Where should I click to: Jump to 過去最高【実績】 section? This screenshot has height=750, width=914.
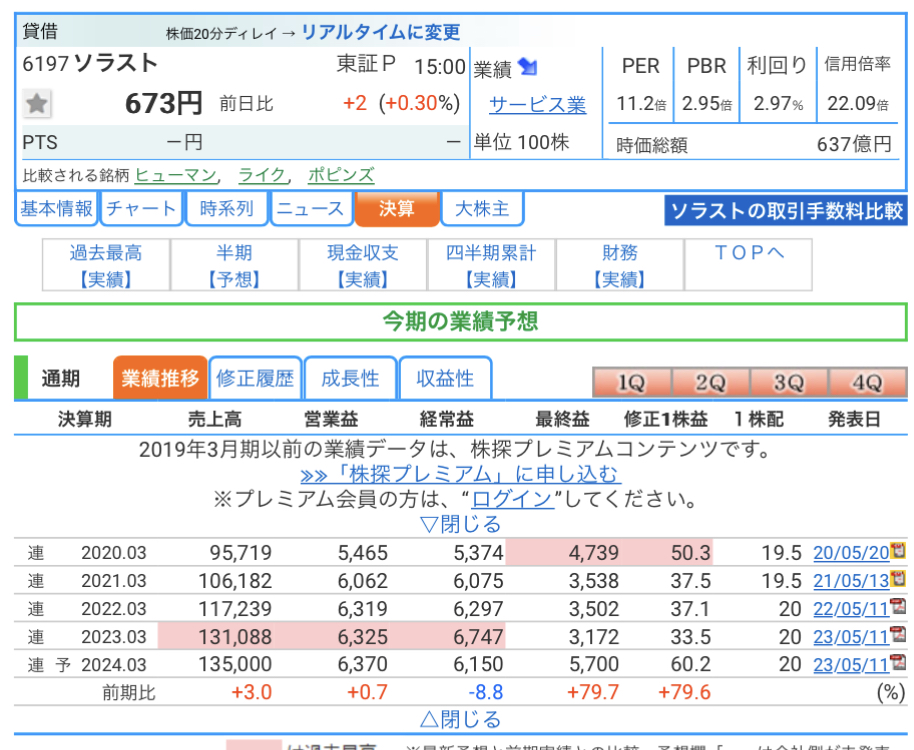point(106,265)
